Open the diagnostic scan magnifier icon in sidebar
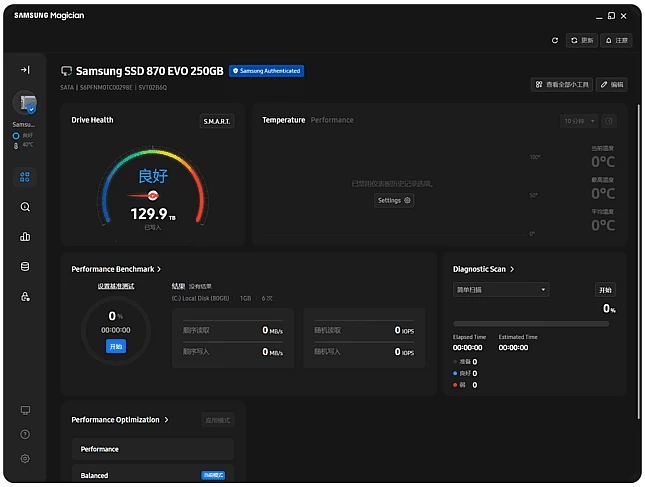 [25, 207]
